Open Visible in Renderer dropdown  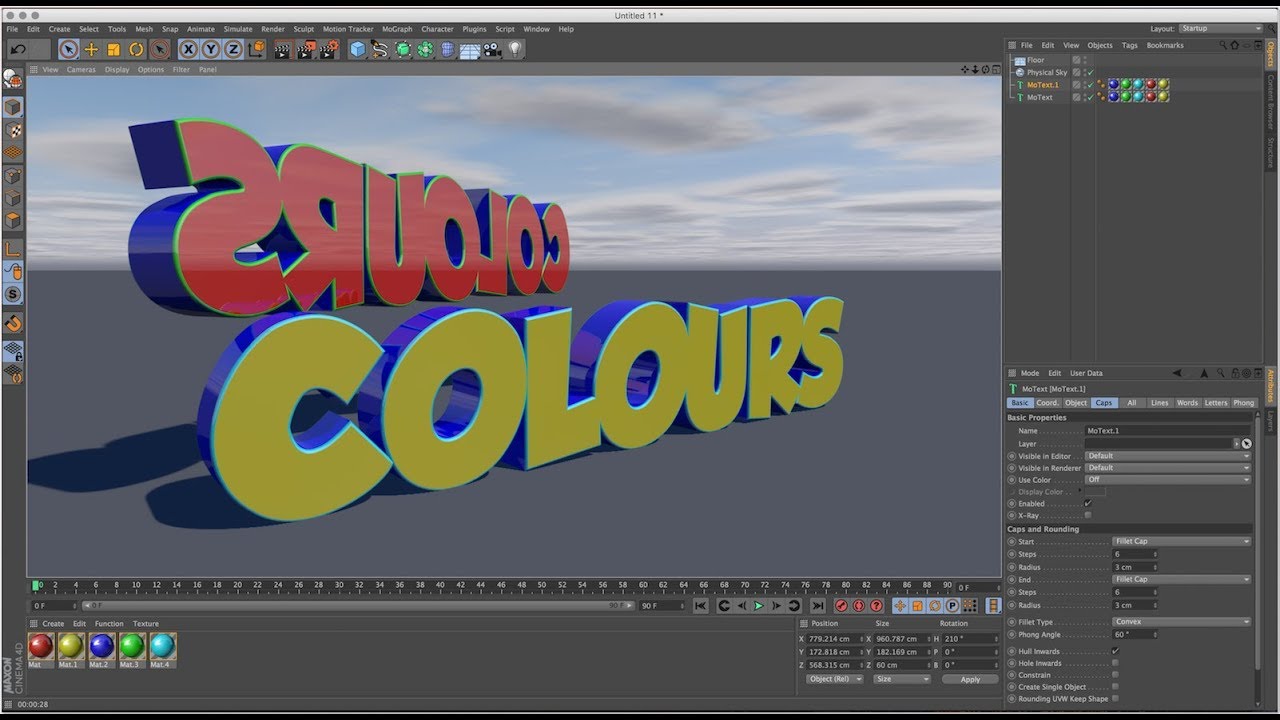pos(1167,468)
